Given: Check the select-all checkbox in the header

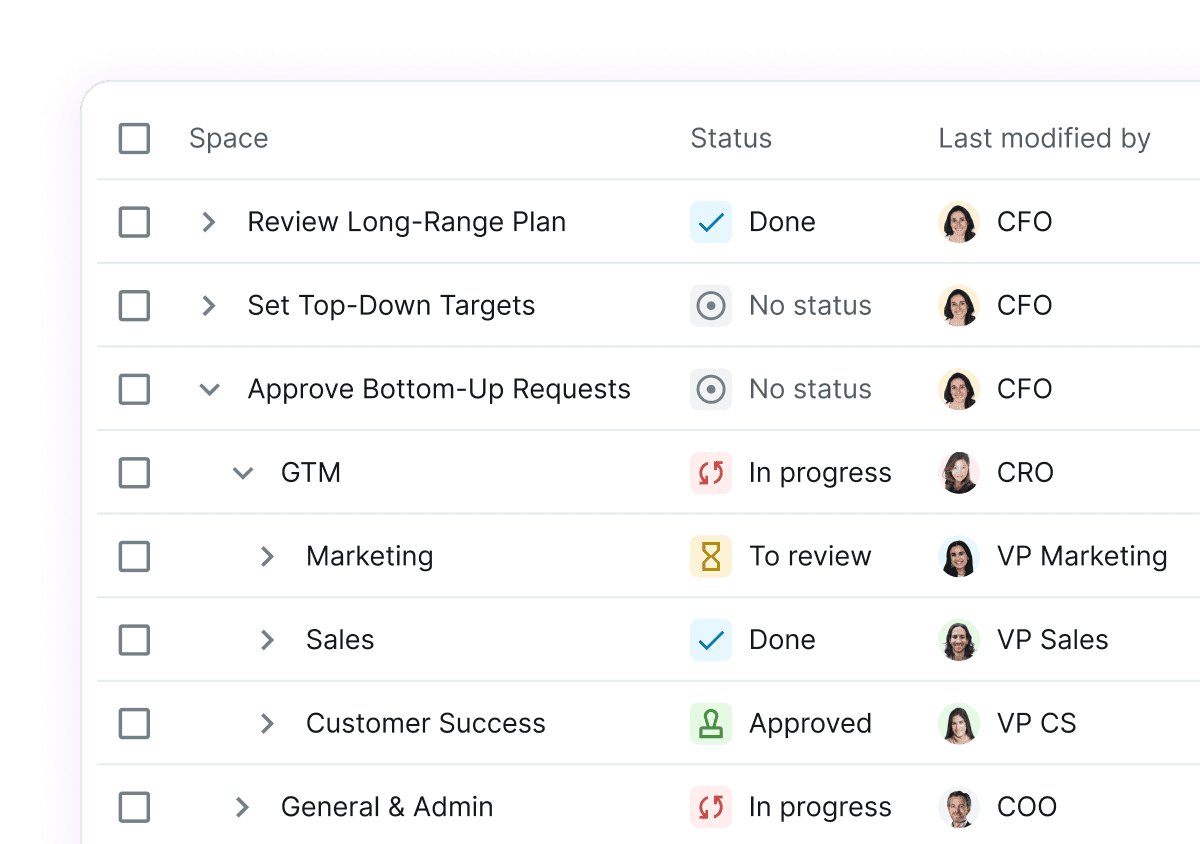Looking at the screenshot, I should [x=133, y=138].
